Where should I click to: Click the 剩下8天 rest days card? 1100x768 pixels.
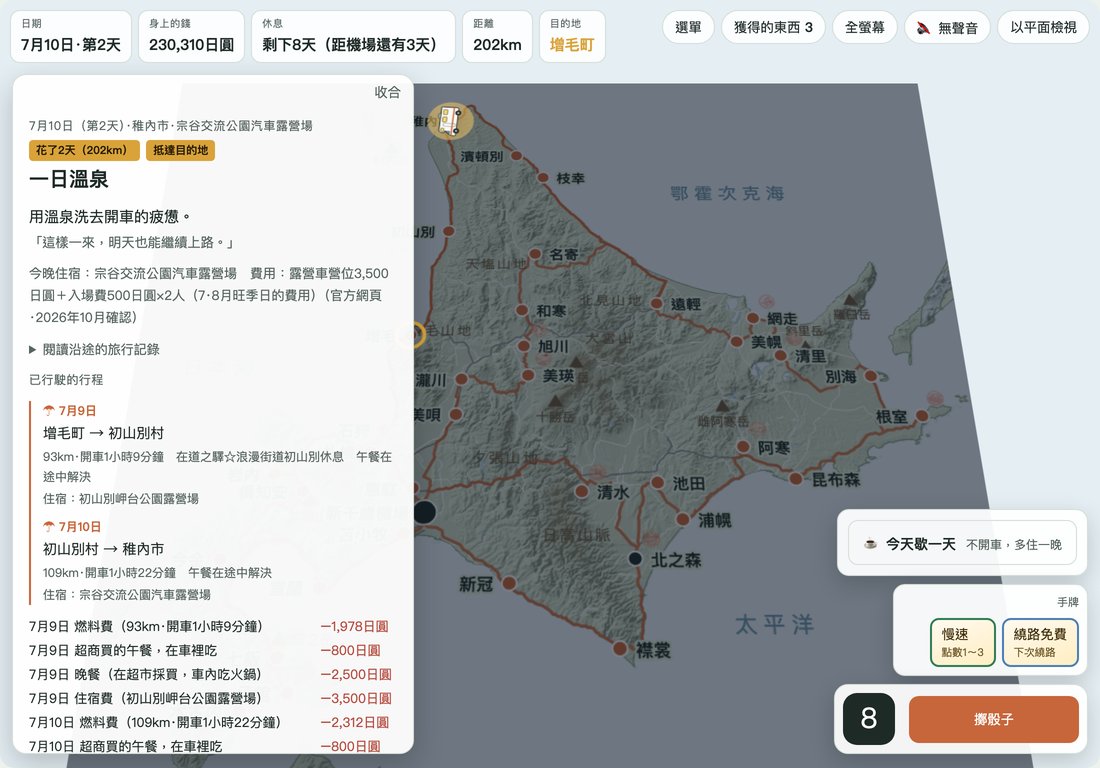[x=354, y=36]
